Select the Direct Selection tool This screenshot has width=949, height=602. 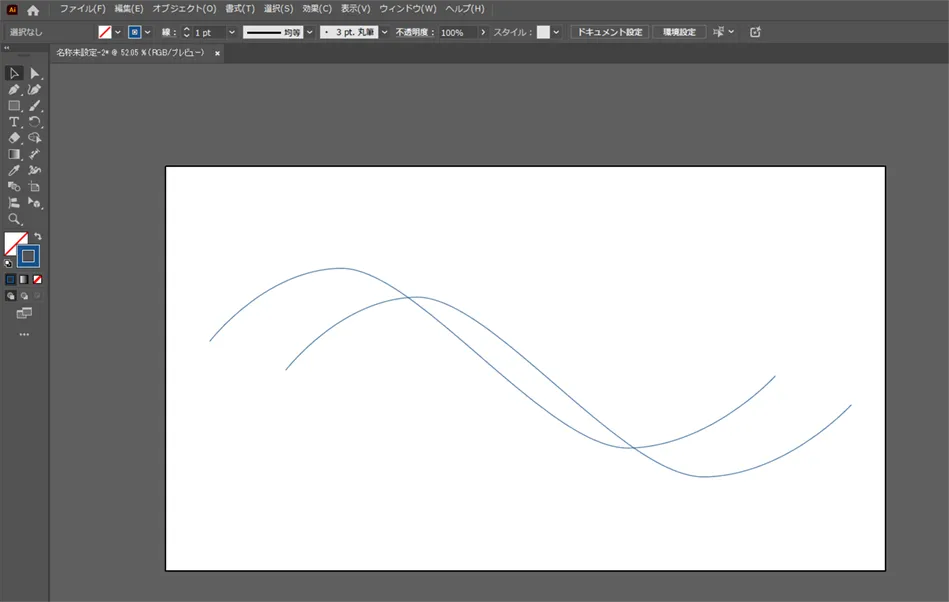point(34,73)
